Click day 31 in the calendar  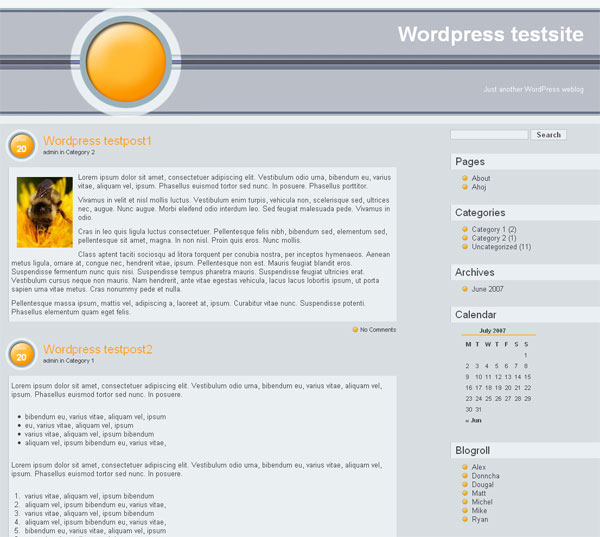point(478,410)
